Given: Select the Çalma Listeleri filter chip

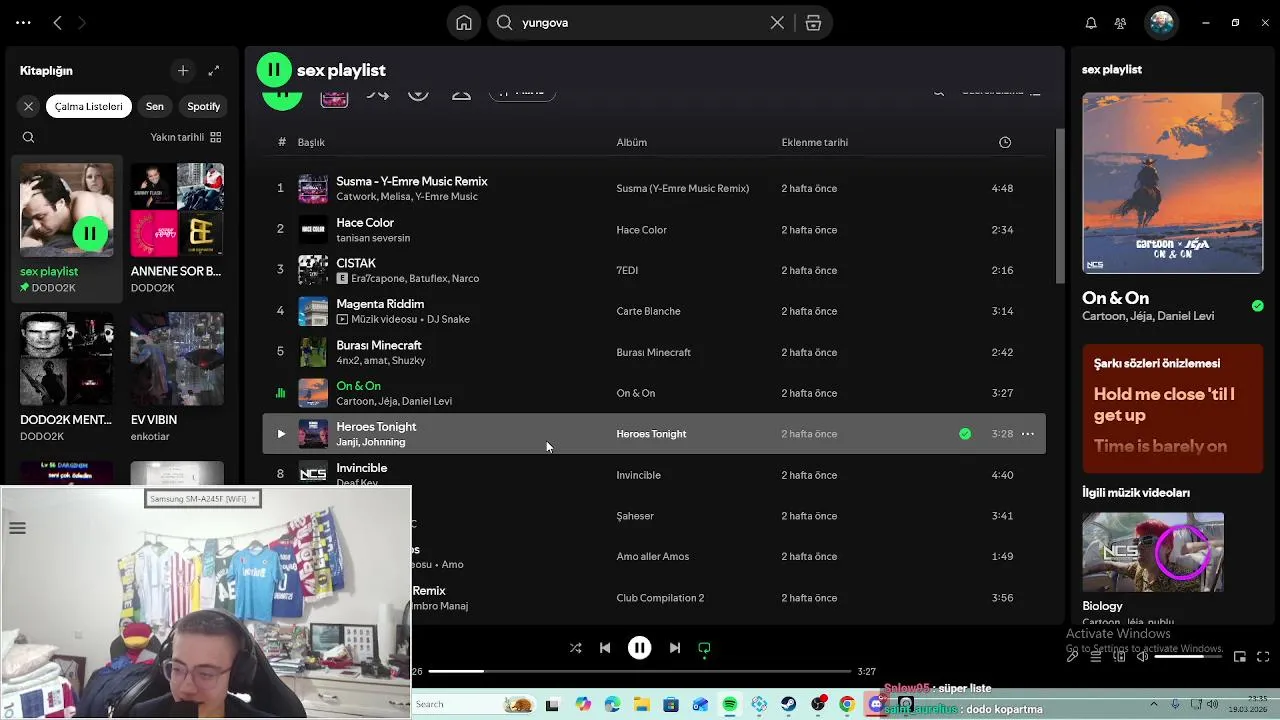Looking at the screenshot, I should point(89,106).
